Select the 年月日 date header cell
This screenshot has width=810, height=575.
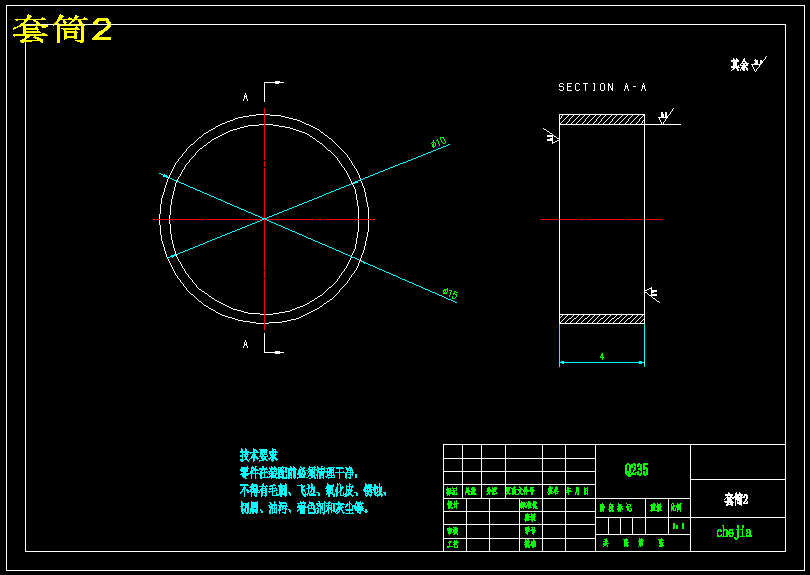click(580, 491)
